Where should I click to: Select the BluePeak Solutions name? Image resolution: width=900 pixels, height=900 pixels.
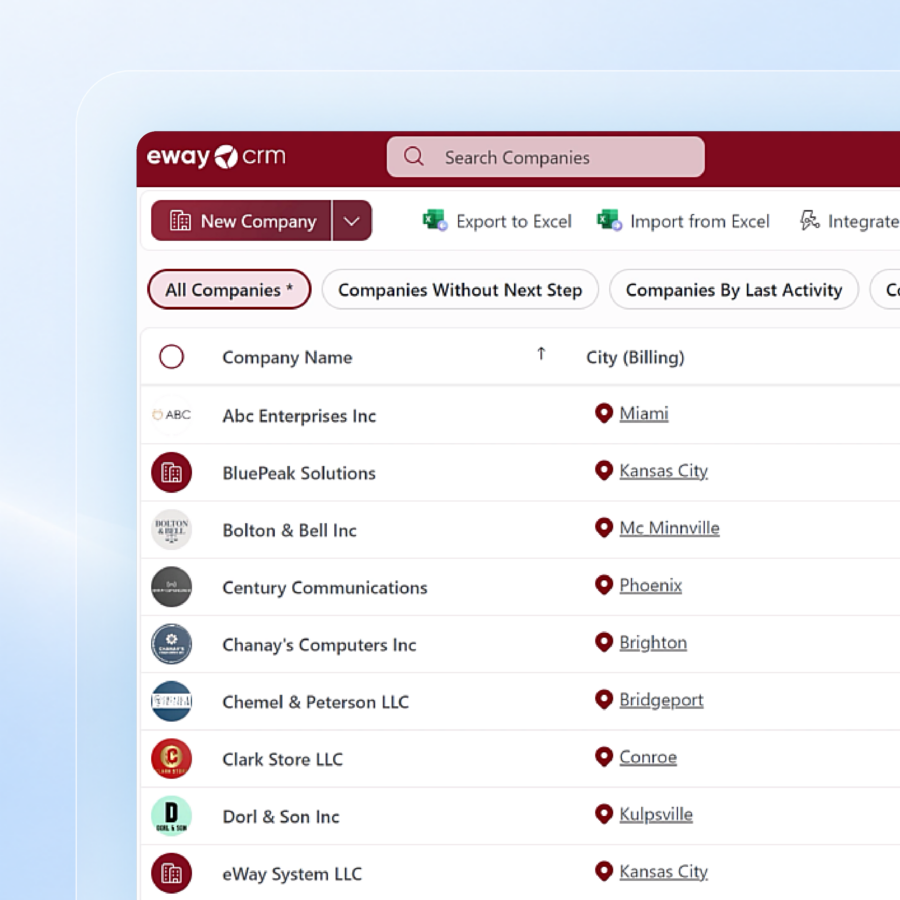coord(299,473)
